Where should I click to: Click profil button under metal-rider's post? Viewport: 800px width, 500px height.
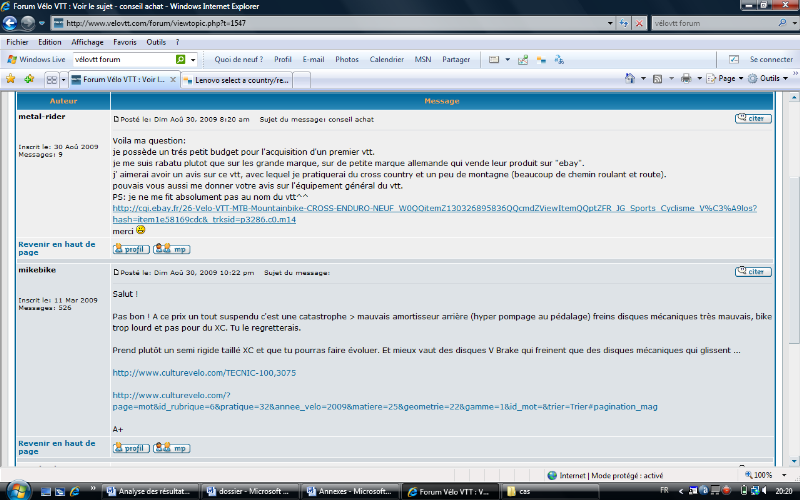[x=131, y=249]
